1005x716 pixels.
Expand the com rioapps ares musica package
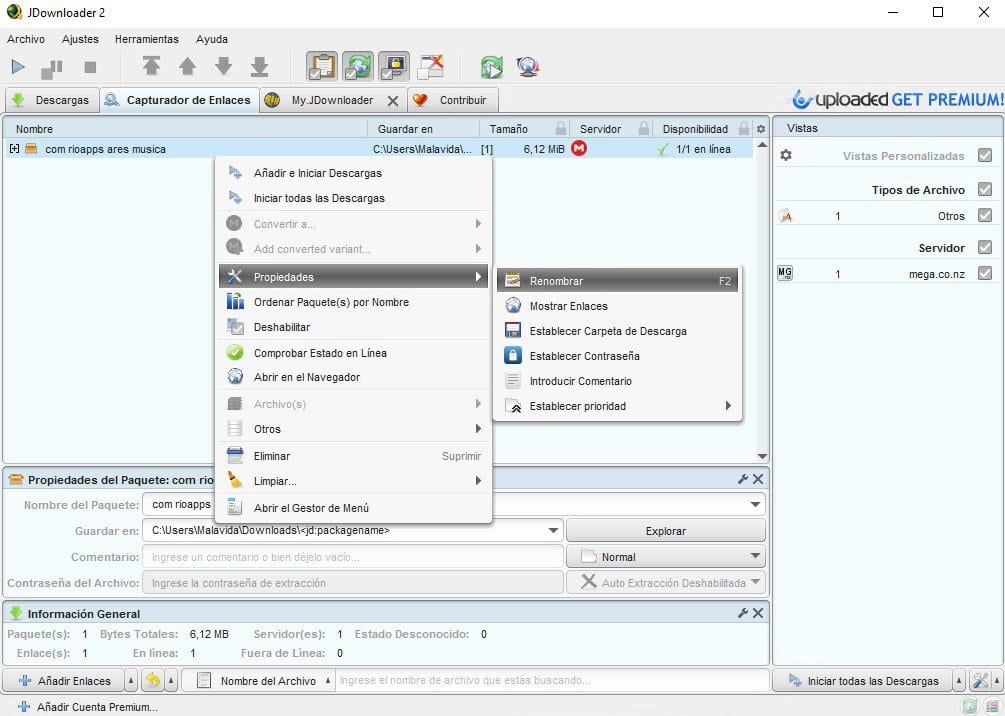(x=14, y=149)
